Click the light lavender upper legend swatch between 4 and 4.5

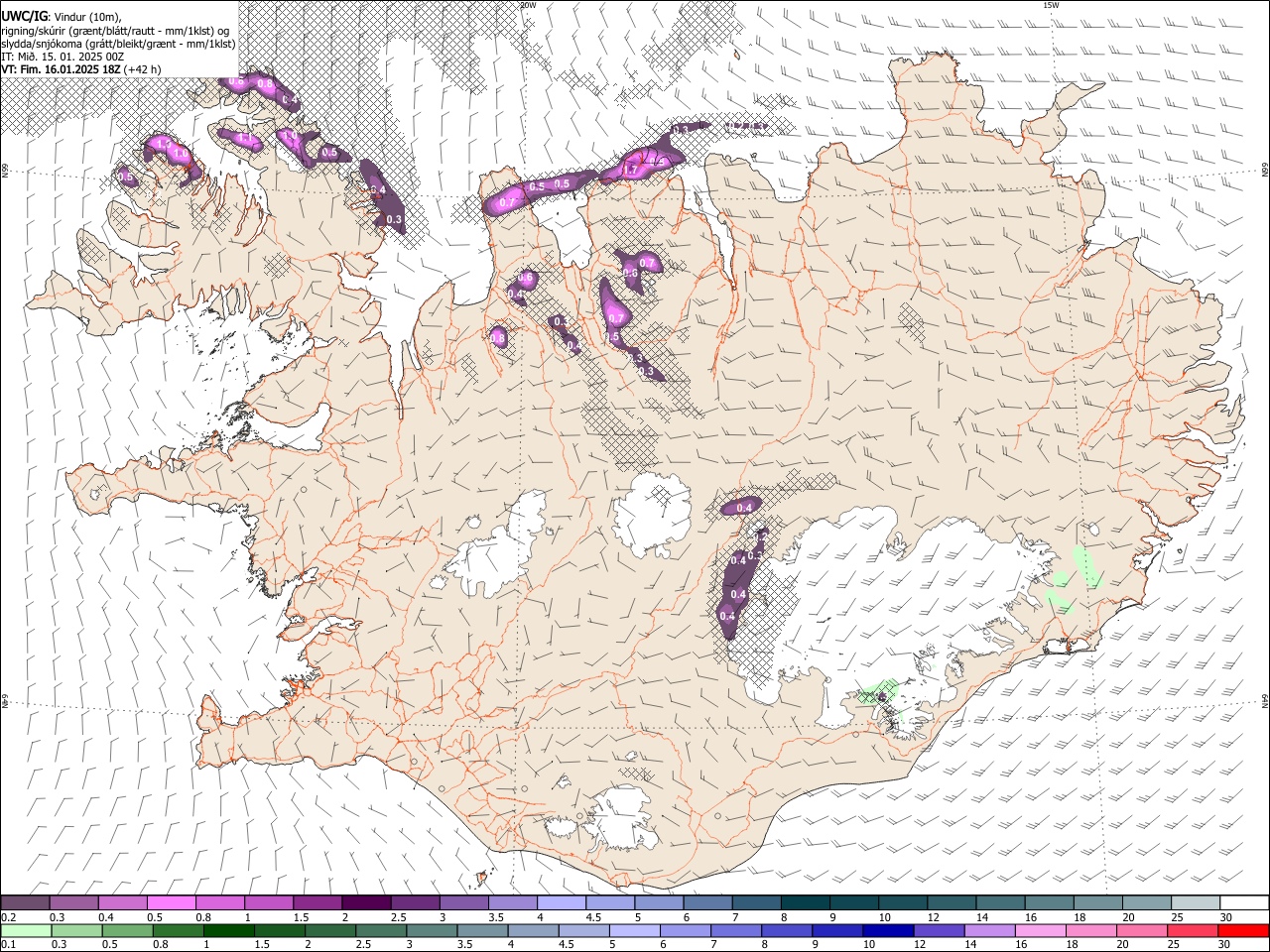[561, 903]
